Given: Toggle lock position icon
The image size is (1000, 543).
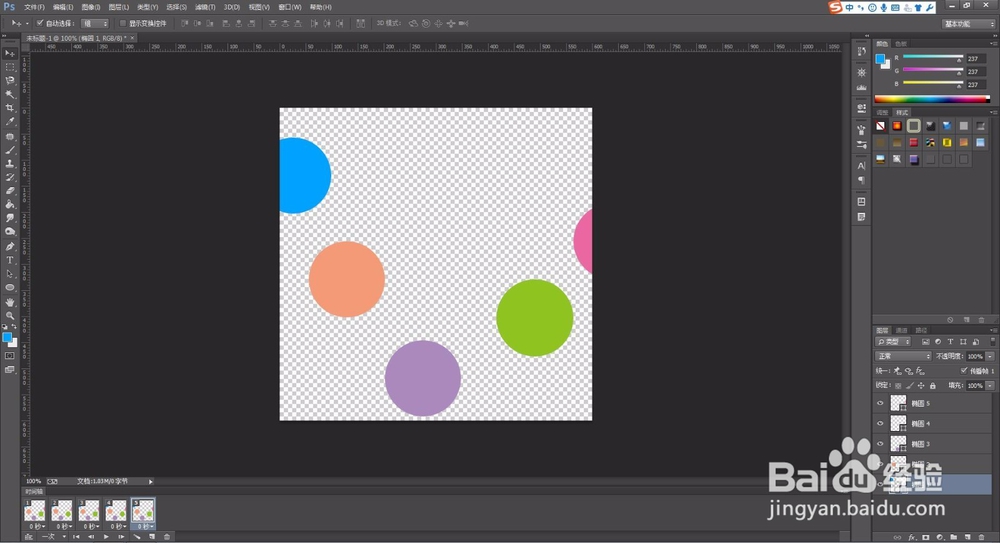Looking at the screenshot, I should pos(921,385).
